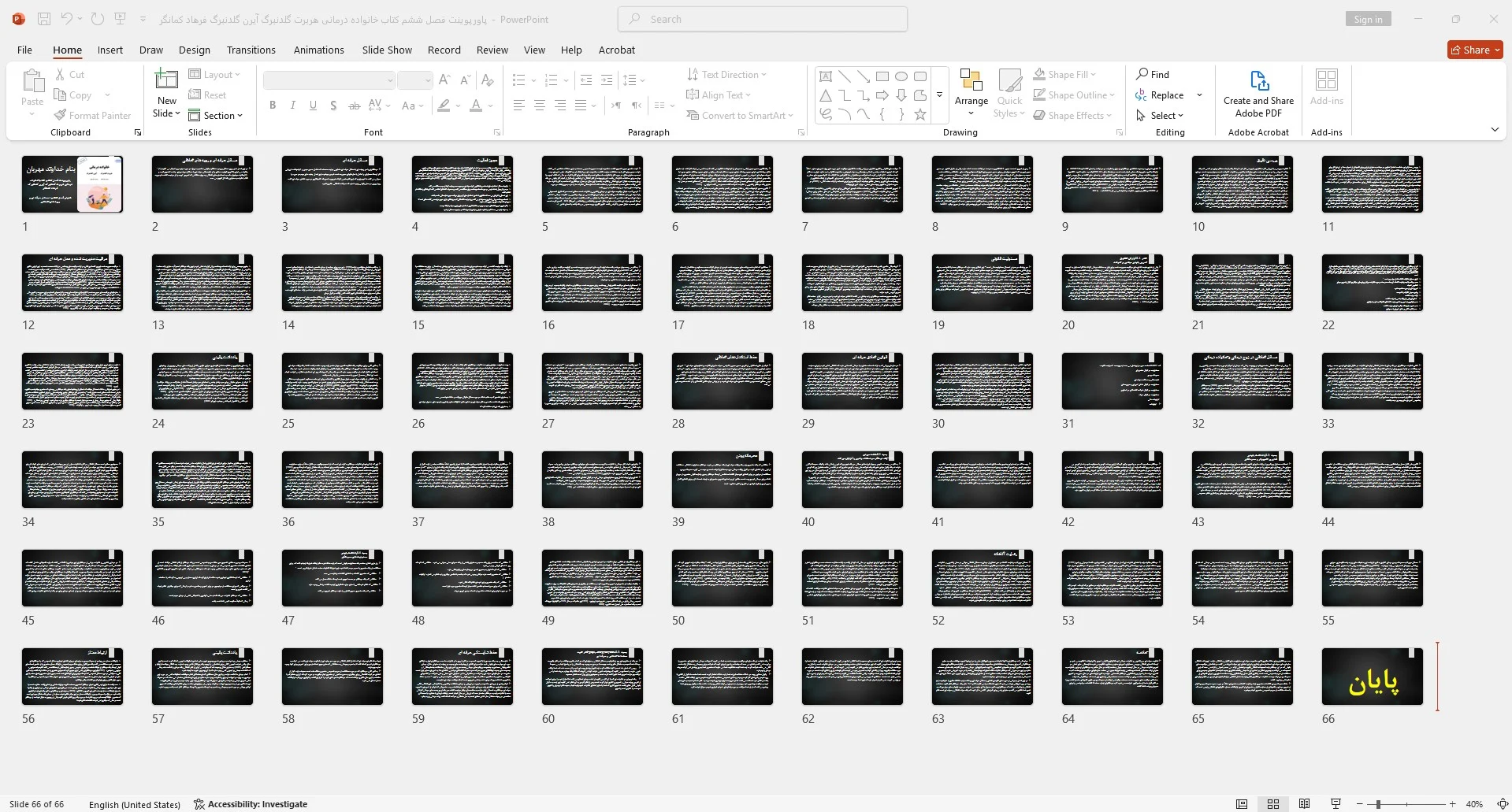
Task: Click Reset slide icon
Action: pos(195,95)
